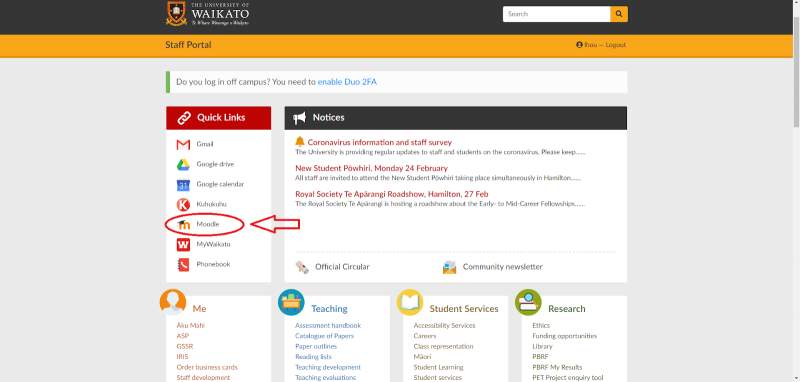The width and height of the screenshot is (800, 382).
Task: Open the Google Calendar icon
Action: coord(183,185)
